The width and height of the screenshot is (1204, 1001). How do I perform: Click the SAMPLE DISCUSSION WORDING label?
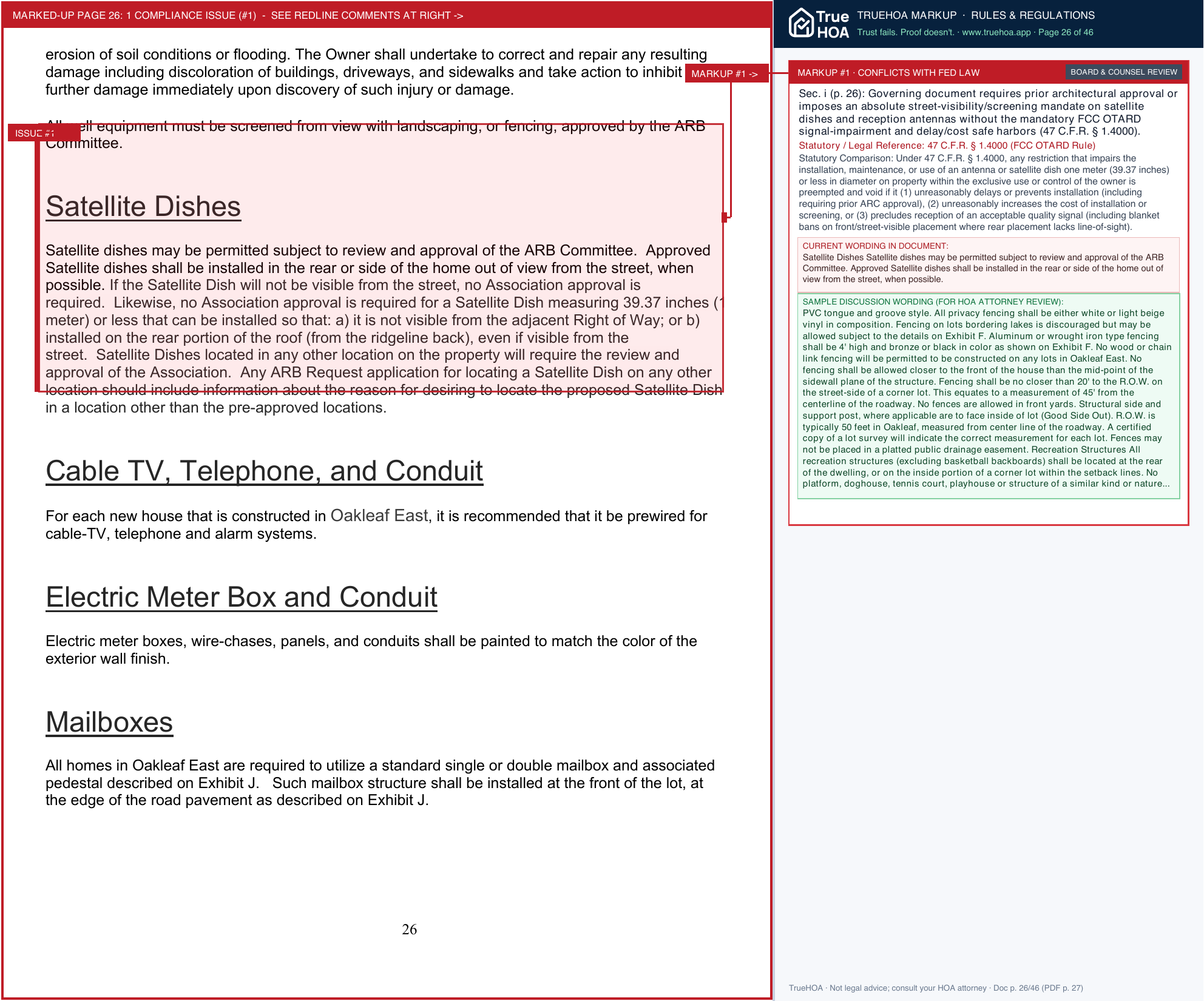pyautogui.click(x=933, y=302)
